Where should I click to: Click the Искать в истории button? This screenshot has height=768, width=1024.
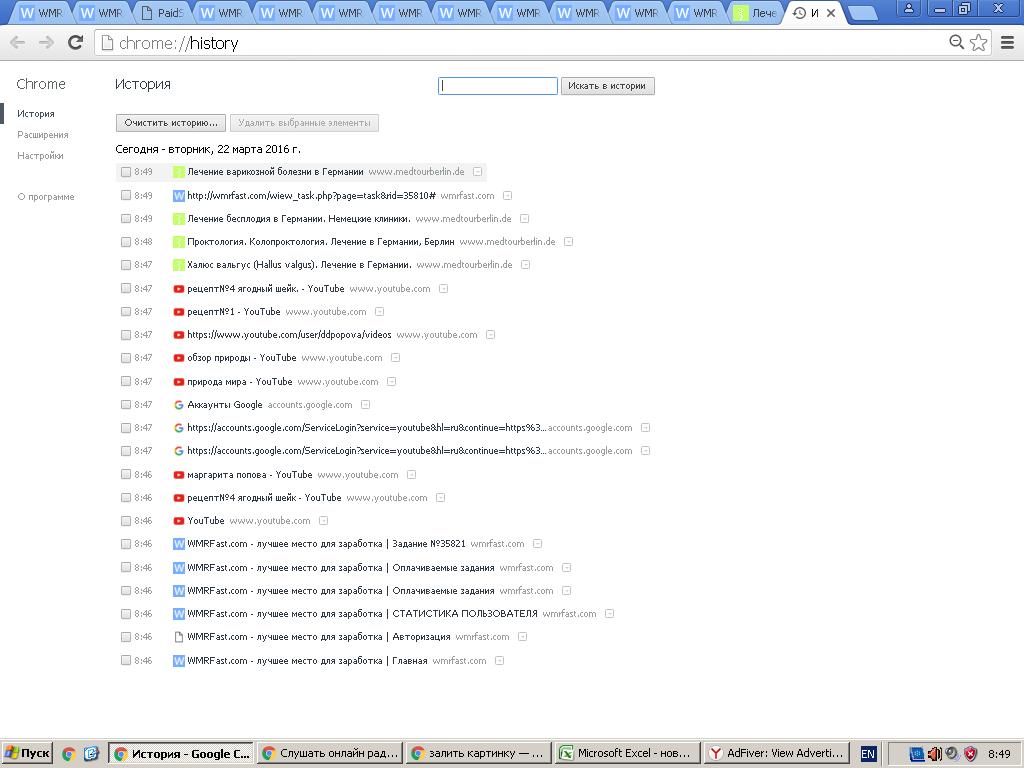point(607,86)
